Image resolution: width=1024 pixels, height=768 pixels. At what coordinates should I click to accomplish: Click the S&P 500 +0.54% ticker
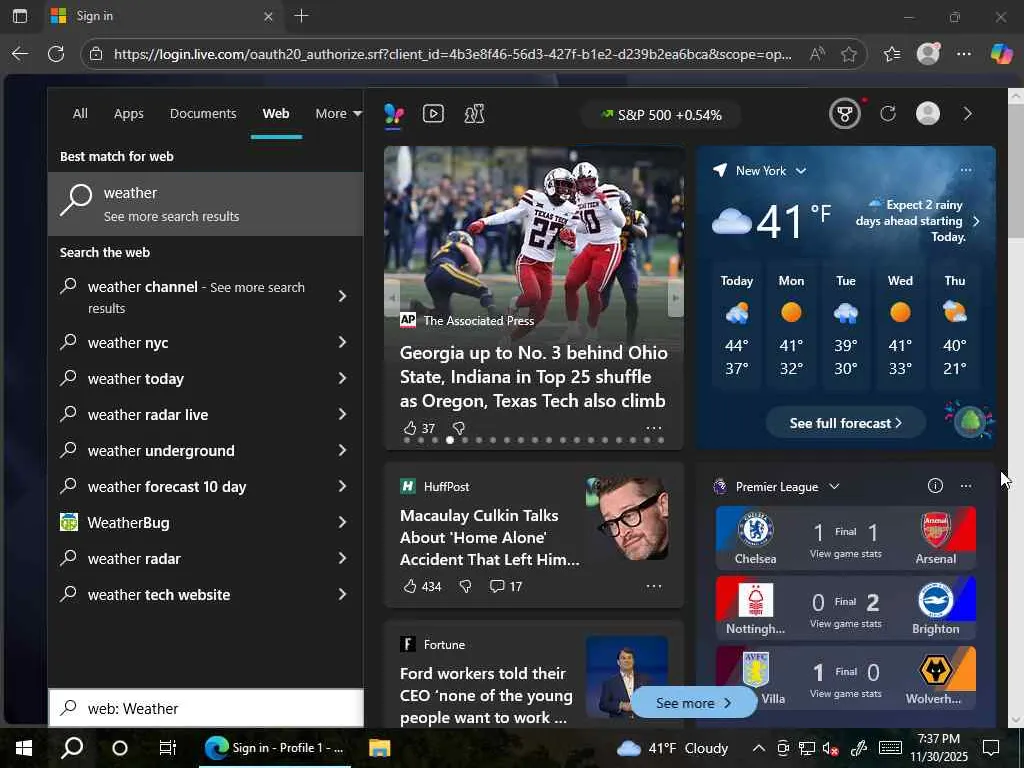click(661, 115)
